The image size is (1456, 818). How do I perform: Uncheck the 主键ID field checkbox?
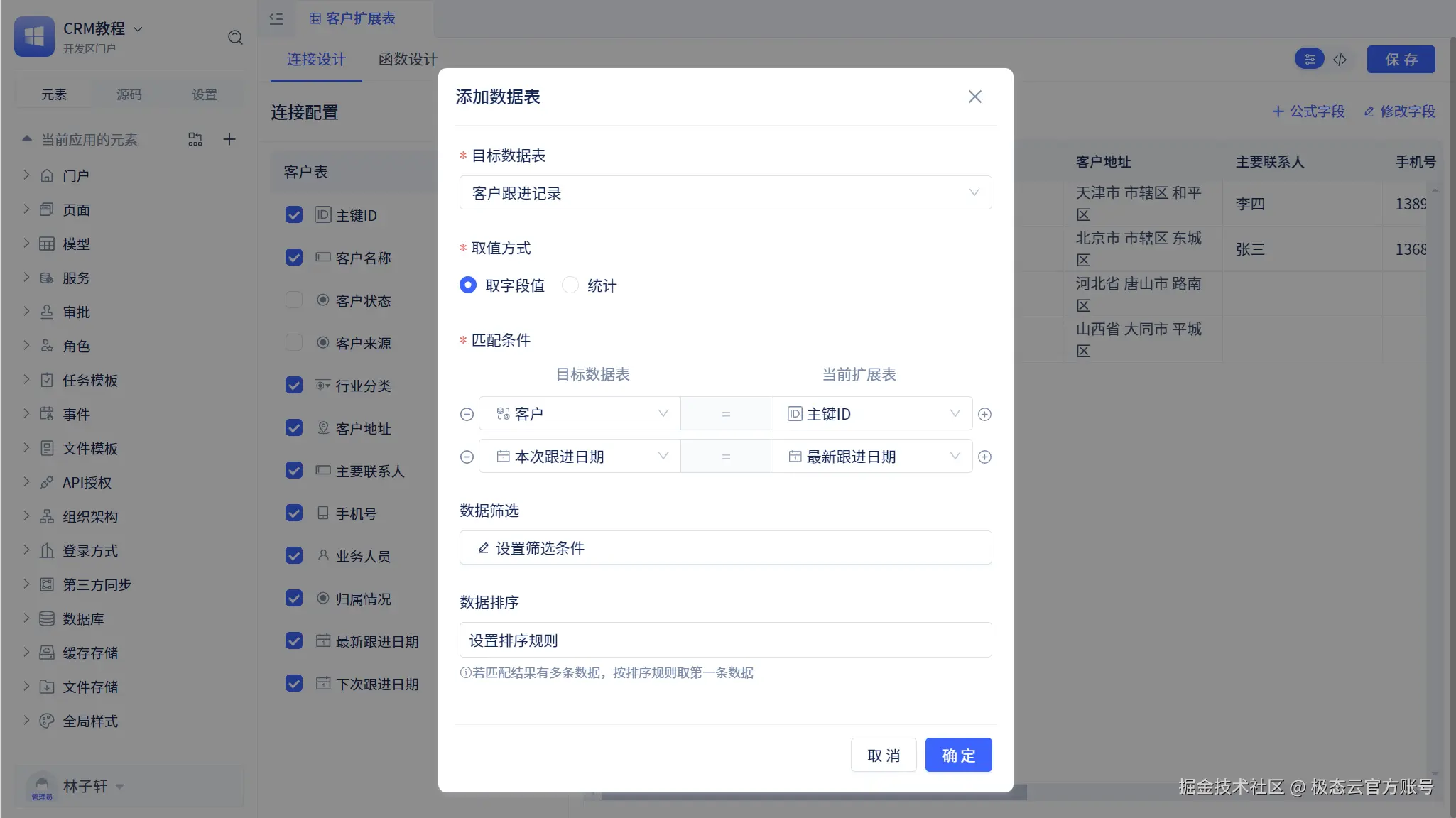point(294,215)
